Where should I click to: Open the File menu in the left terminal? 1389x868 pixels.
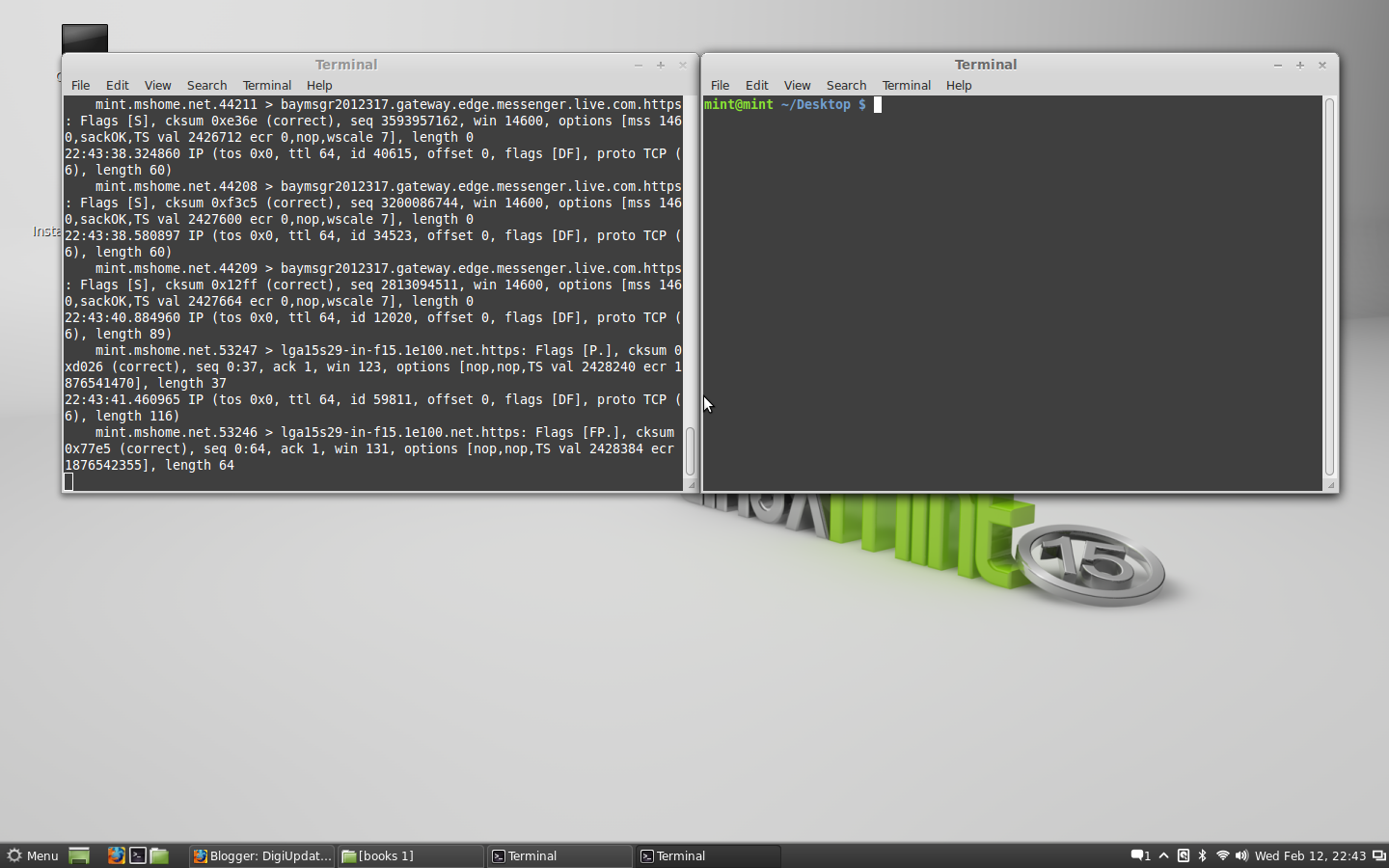point(80,85)
